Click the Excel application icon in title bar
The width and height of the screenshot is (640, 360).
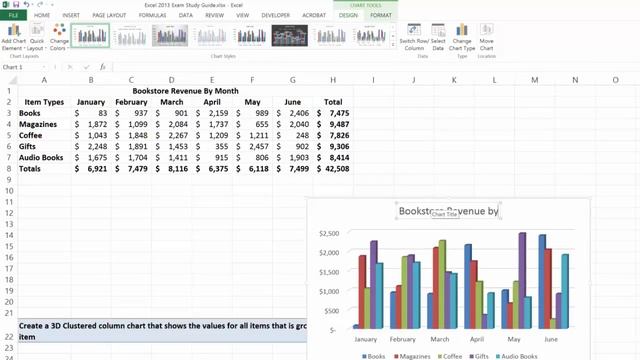pyautogui.click(x=5, y=4)
